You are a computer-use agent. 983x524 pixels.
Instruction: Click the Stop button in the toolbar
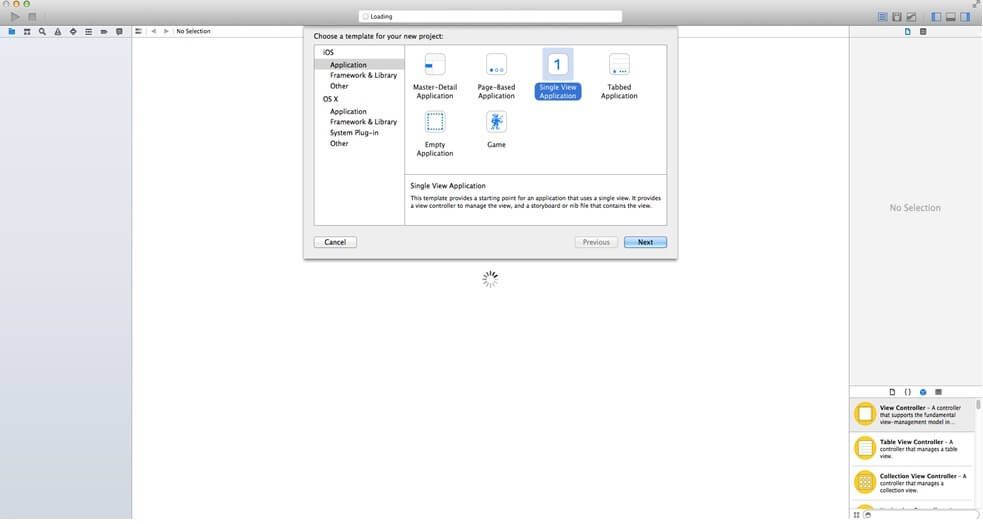(32, 17)
